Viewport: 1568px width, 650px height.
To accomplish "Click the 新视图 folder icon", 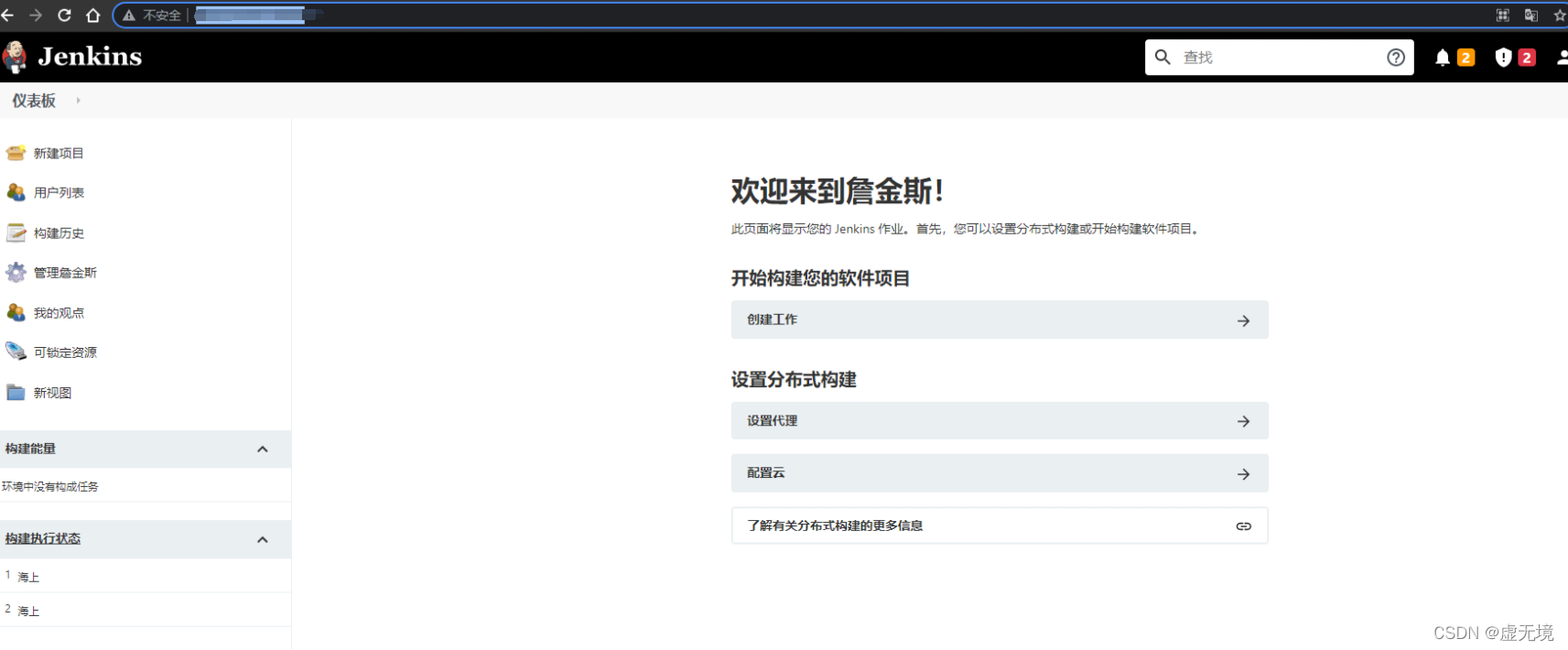I will [16, 392].
